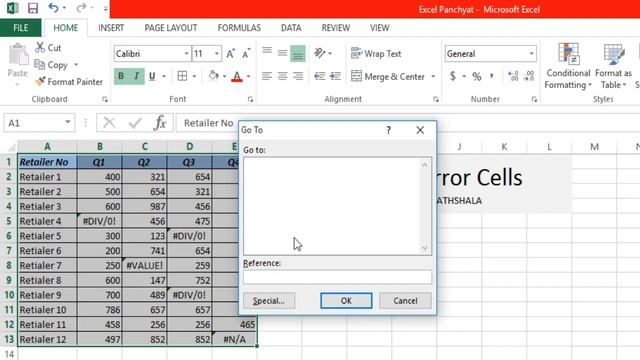Open Format as Table gallery
Viewport: 640px width, 360px height.
(613, 66)
